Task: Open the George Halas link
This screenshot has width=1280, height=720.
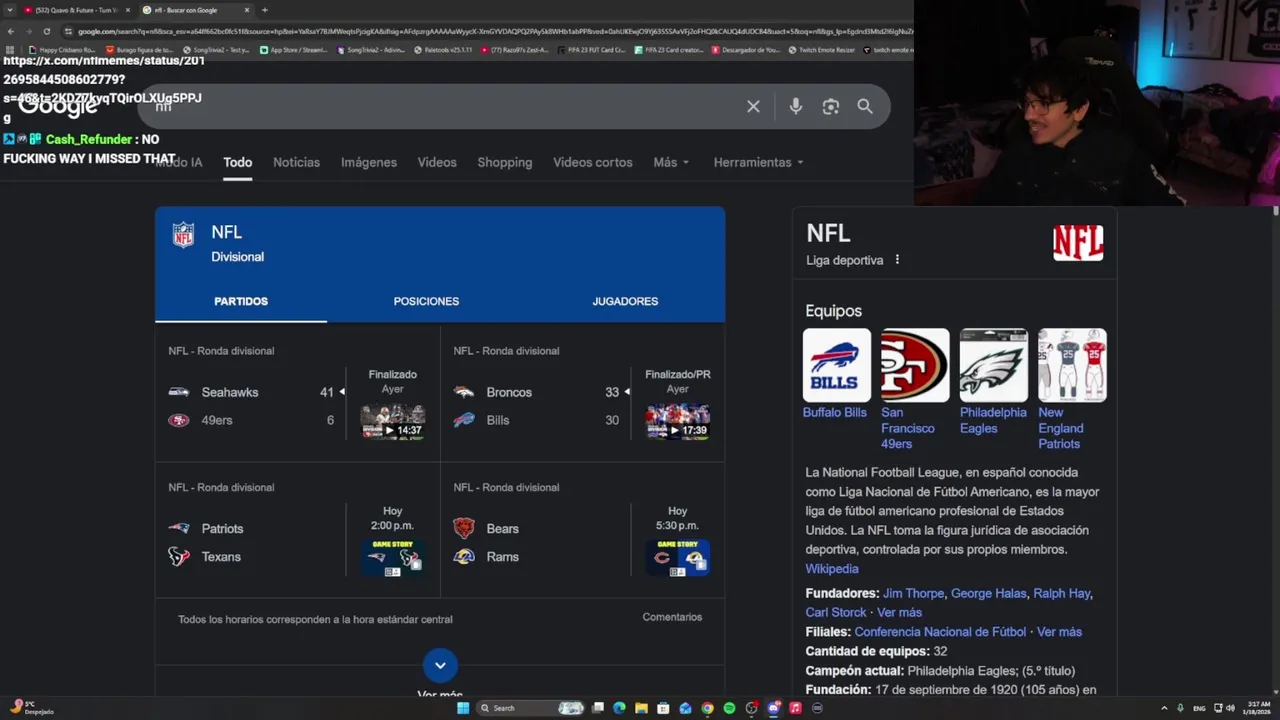Action: pos(988,593)
